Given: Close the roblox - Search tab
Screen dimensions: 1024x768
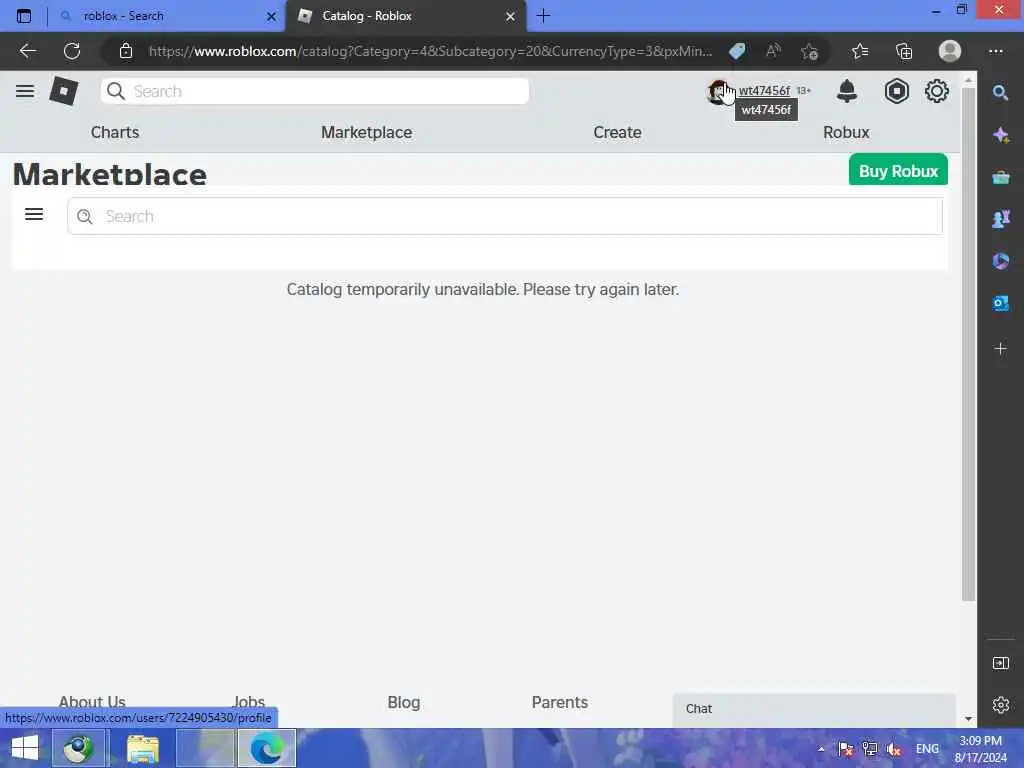Looking at the screenshot, I should pyautogui.click(x=271, y=16).
